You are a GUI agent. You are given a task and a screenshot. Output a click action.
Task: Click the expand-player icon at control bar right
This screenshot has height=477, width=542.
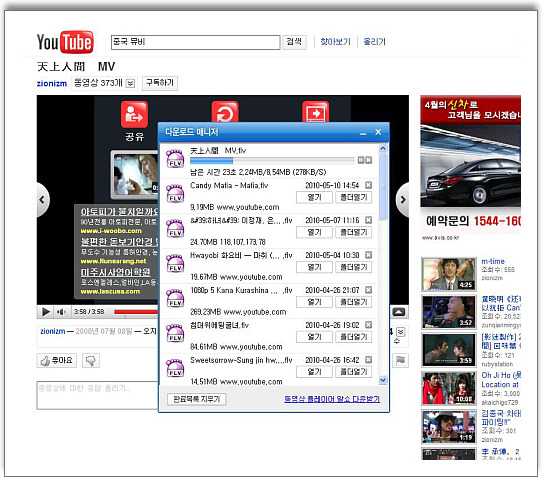pyautogui.click(x=399, y=312)
